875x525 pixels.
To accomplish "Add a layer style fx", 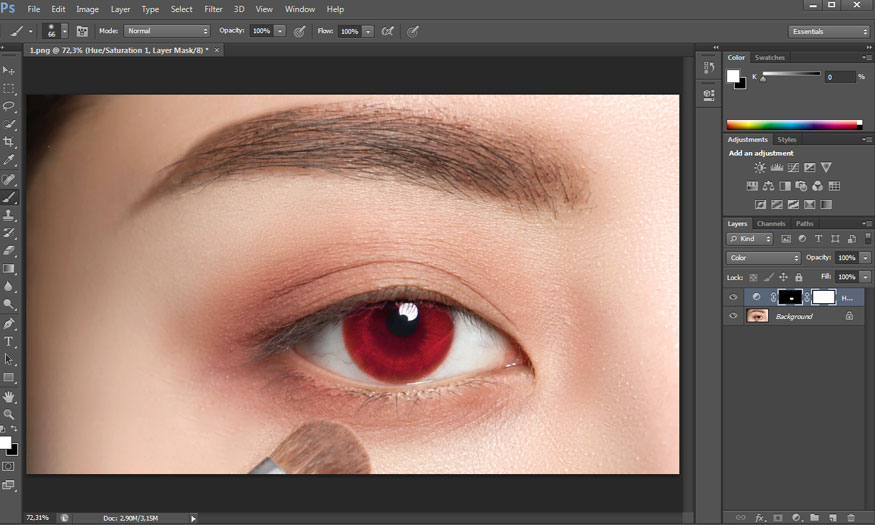I will [x=759, y=518].
